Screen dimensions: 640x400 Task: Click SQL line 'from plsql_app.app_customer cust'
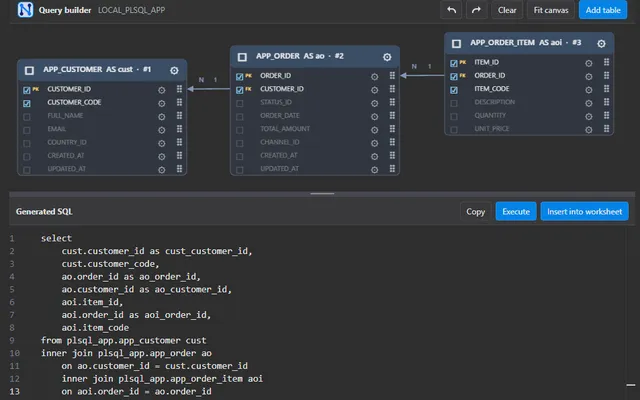(x=124, y=340)
